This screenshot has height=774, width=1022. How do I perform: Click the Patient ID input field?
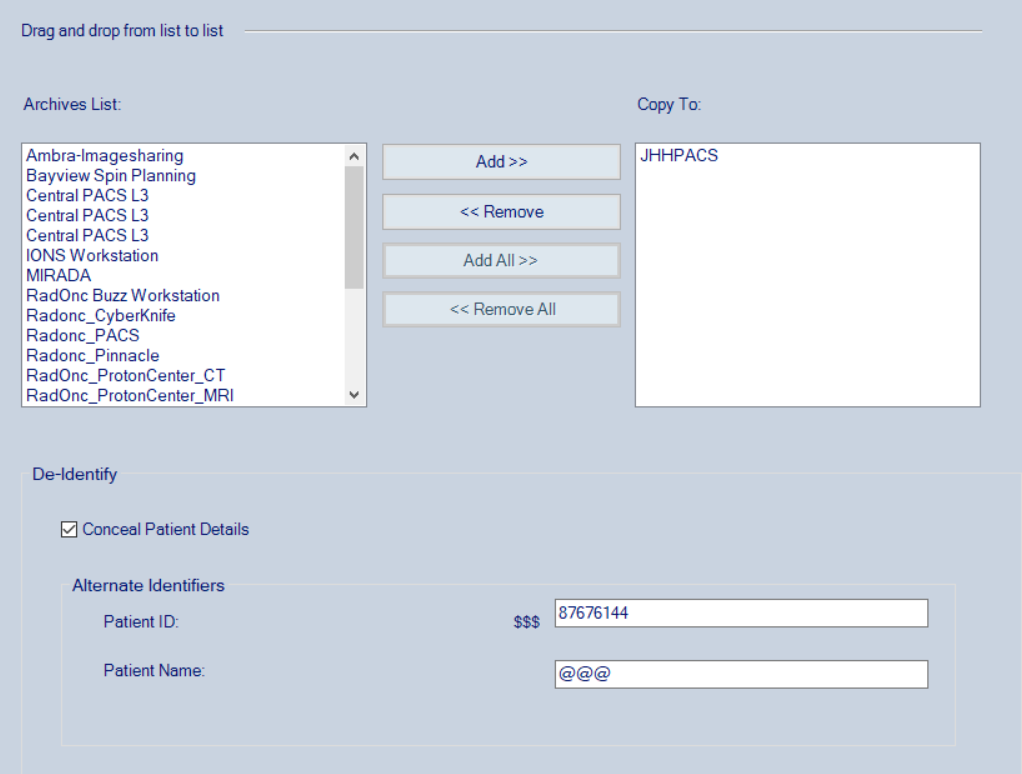tap(740, 613)
